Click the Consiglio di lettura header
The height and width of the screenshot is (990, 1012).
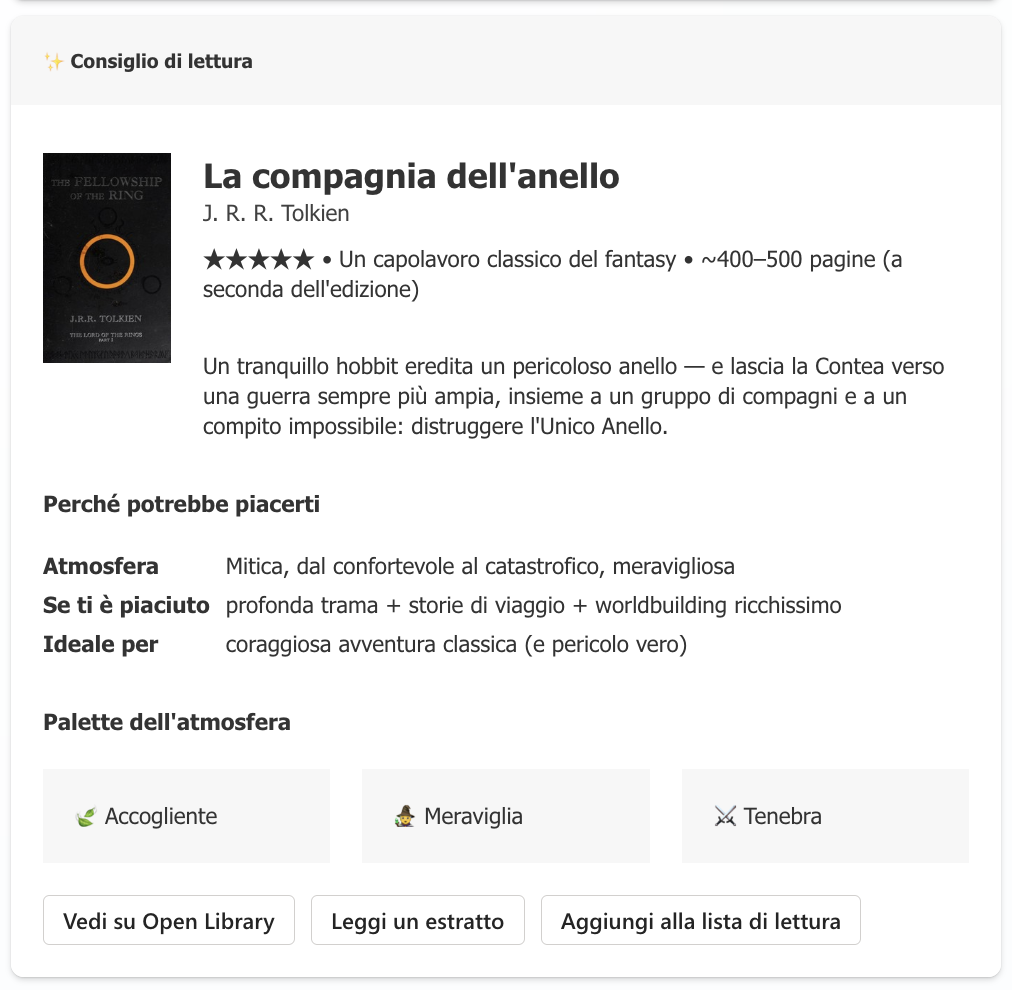point(161,62)
